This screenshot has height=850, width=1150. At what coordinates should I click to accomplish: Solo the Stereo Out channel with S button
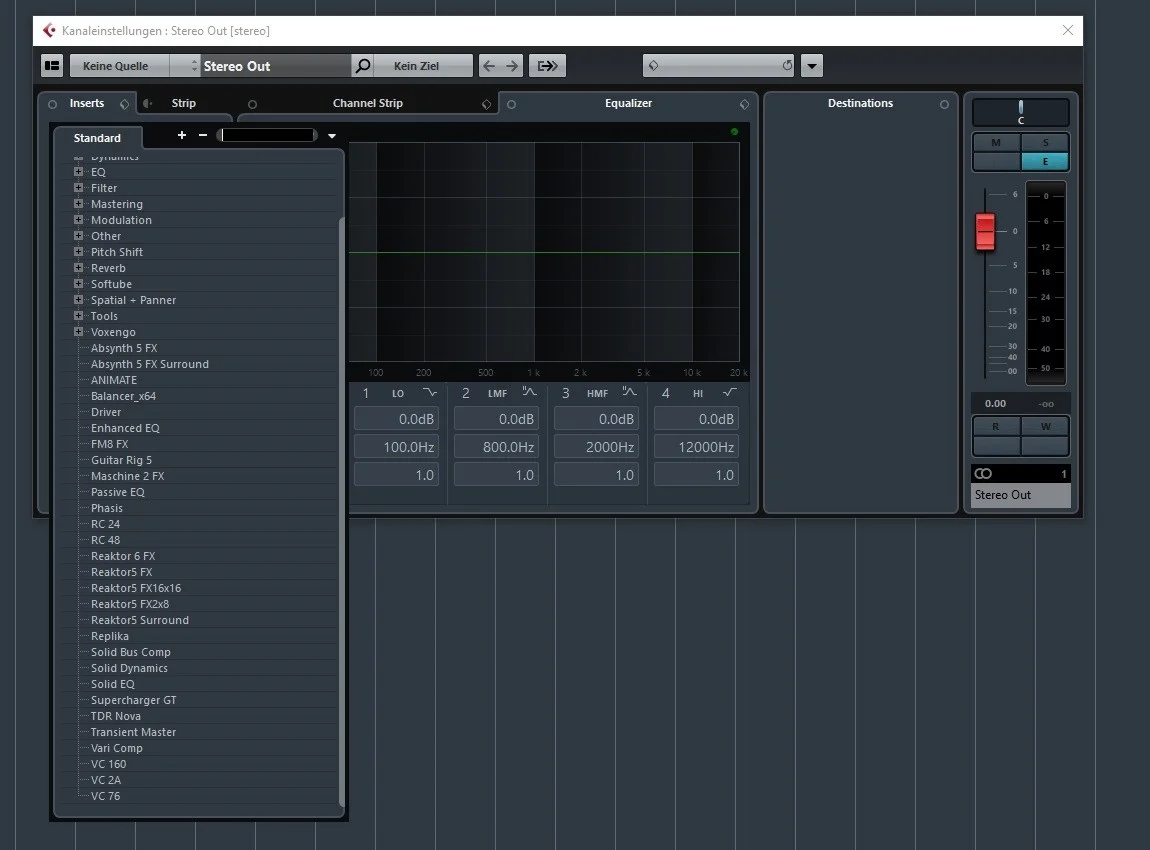pyautogui.click(x=1045, y=142)
